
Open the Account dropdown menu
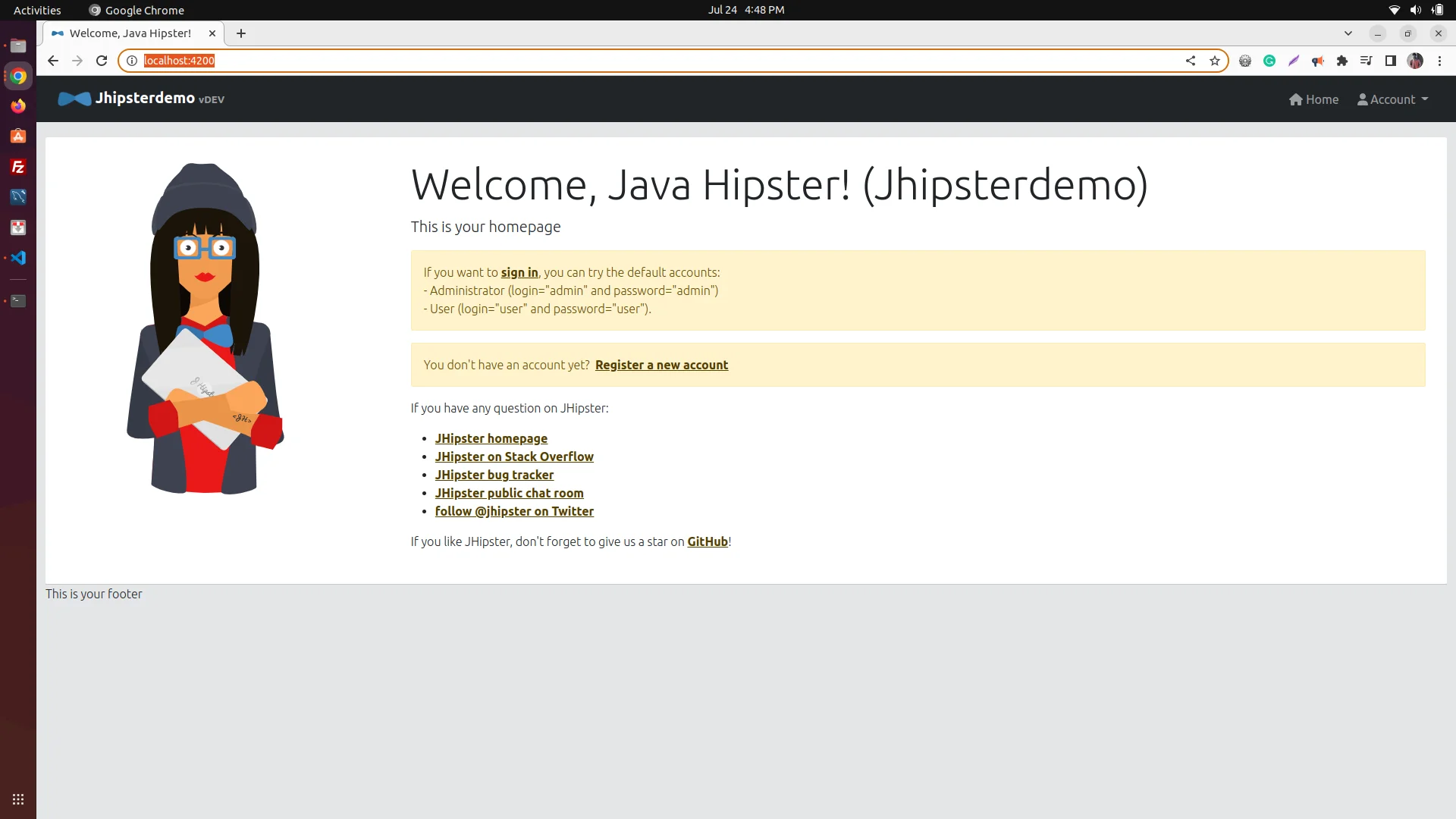pos(1393,99)
